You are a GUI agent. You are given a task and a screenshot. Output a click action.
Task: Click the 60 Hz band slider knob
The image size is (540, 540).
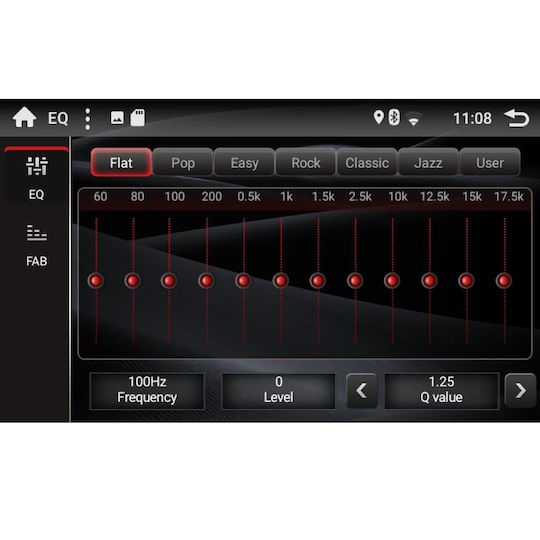pyautogui.click(x=96, y=280)
